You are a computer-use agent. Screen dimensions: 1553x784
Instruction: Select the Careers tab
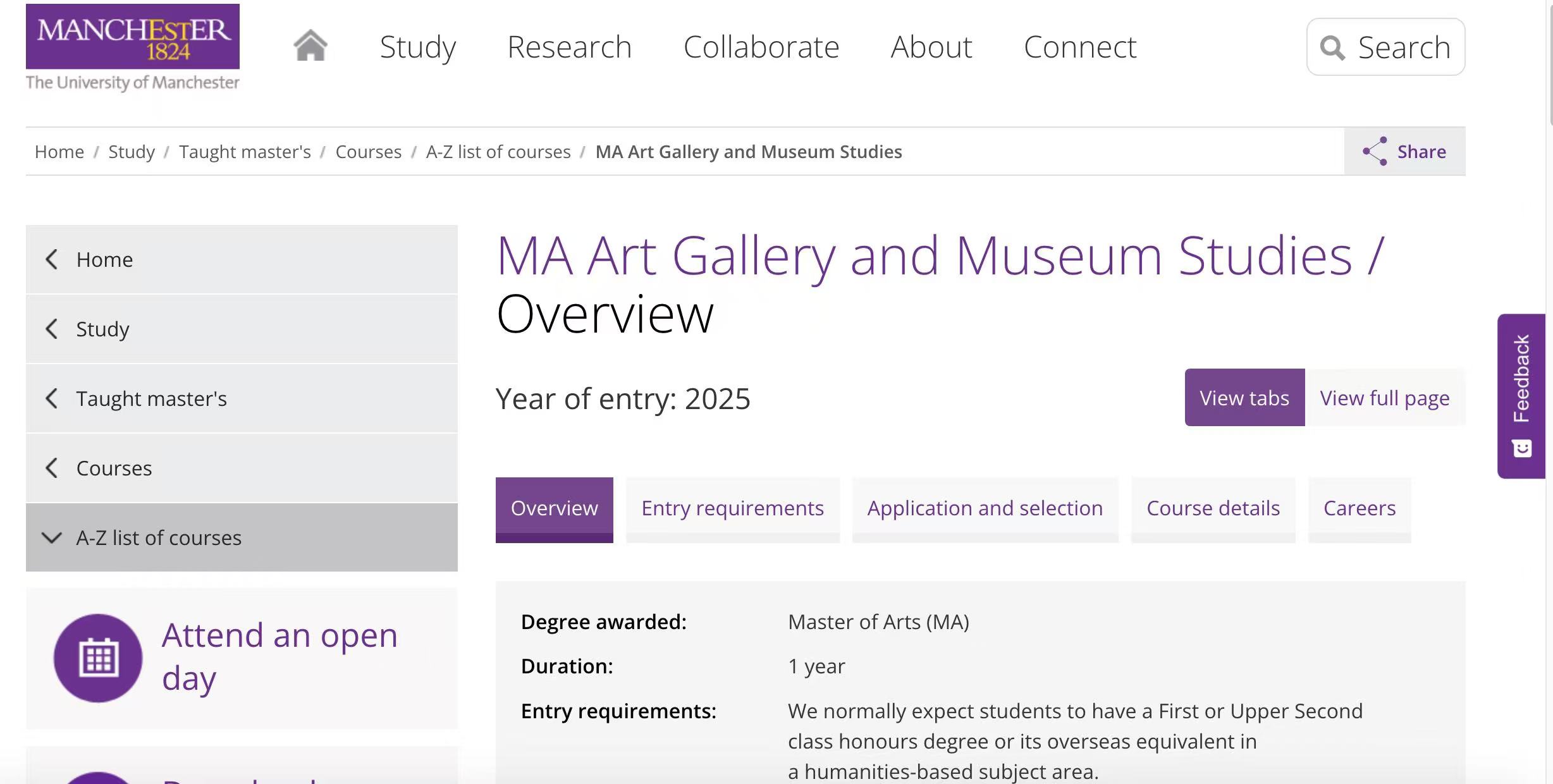click(1359, 508)
